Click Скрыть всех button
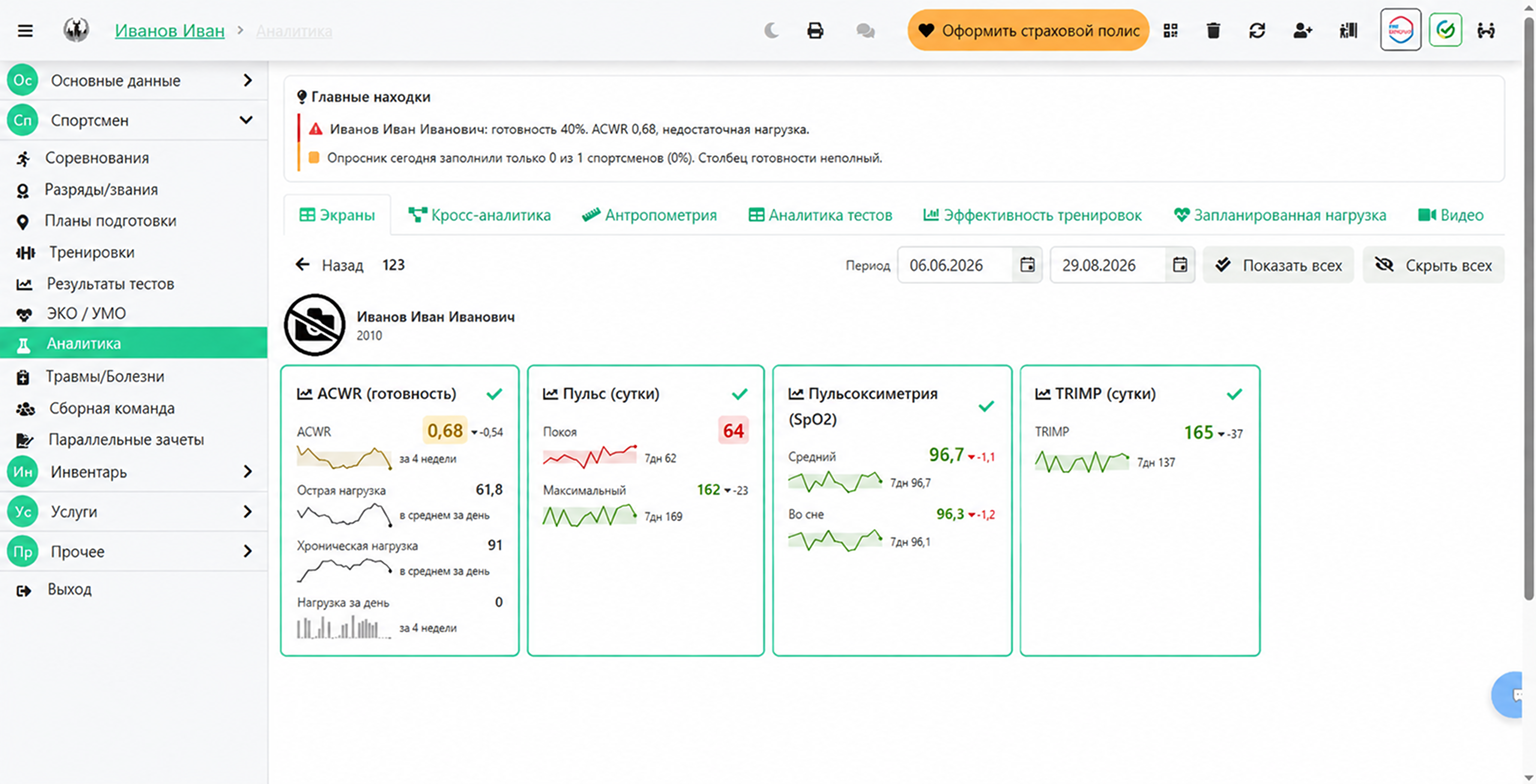Viewport: 1536px width, 784px height. (x=1433, y=265)
